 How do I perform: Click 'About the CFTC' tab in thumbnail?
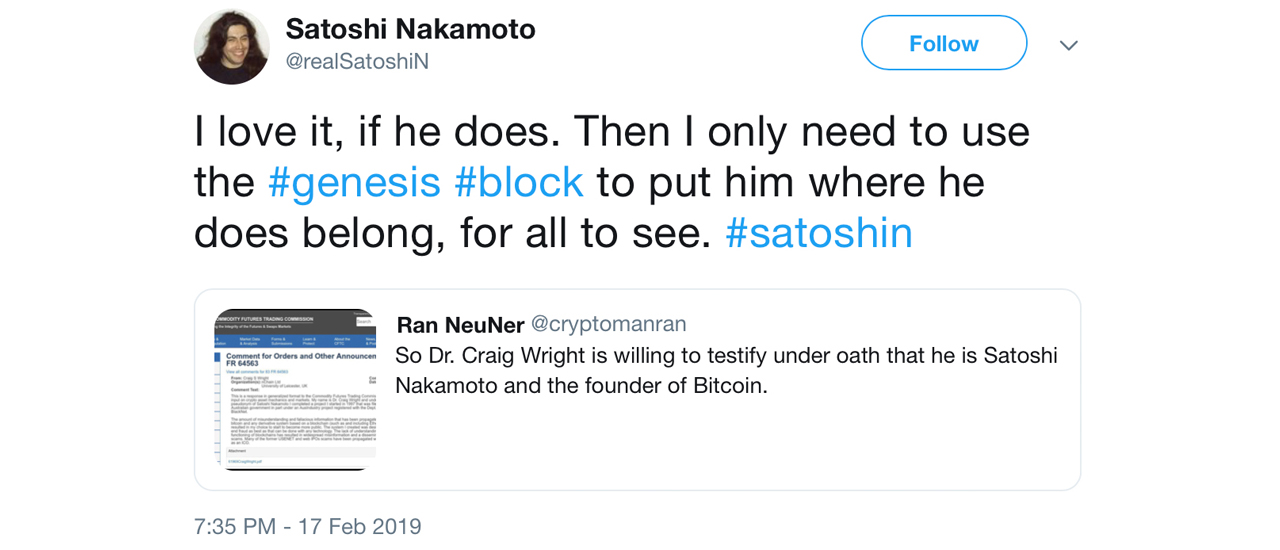340,341
